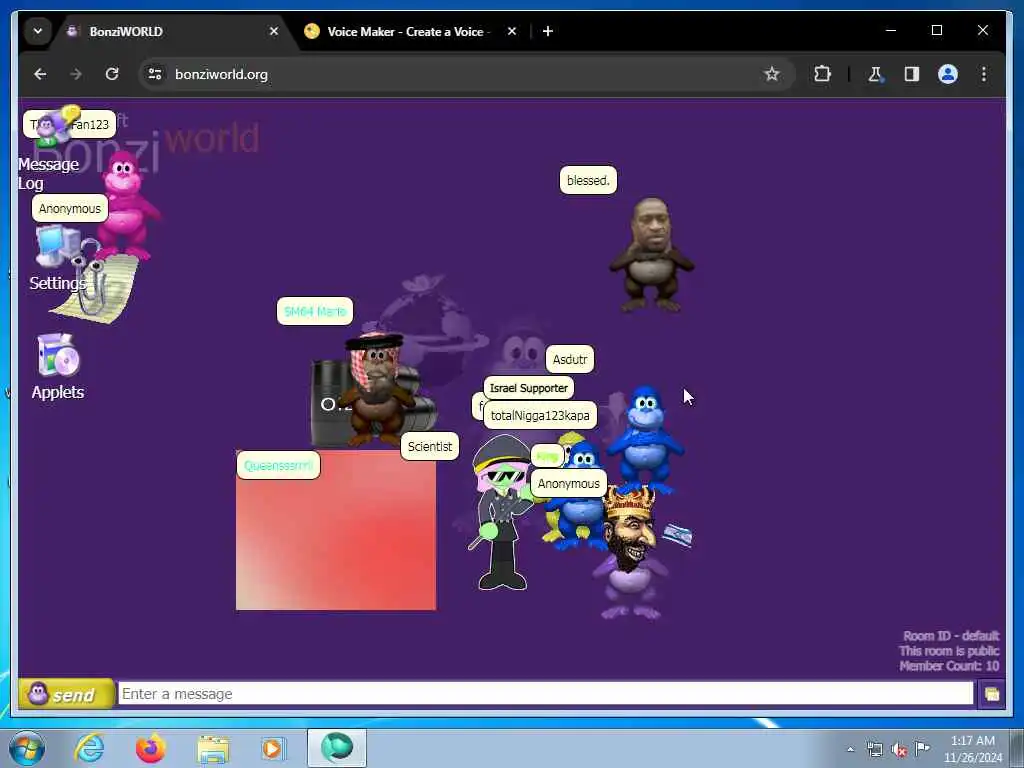The image size is (1024, 768).
Task: Open Chrome Labs flask icon
Action: (x=876, y=74)
